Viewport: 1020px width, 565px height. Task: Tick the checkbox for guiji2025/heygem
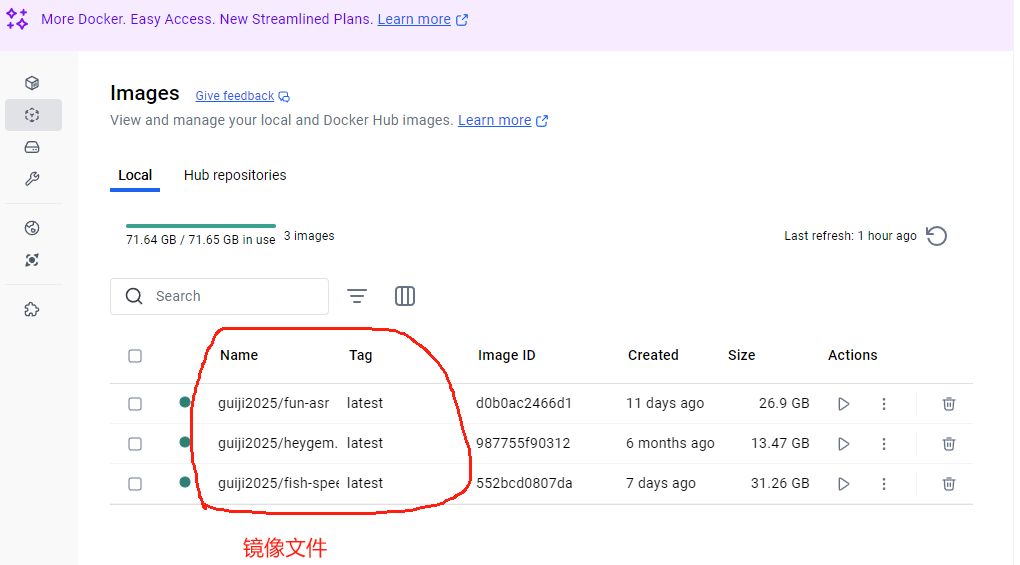135,444
